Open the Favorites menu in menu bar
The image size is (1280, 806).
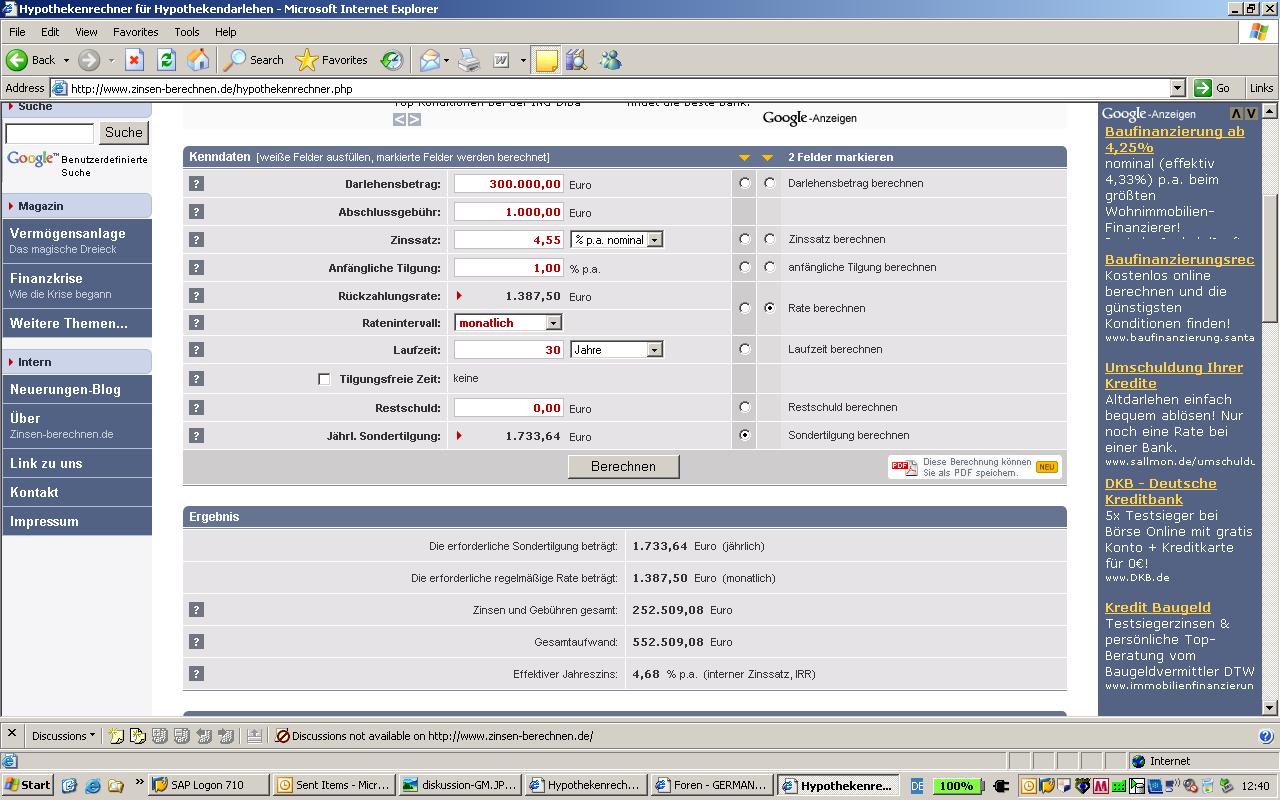click(x=135, y=32)
